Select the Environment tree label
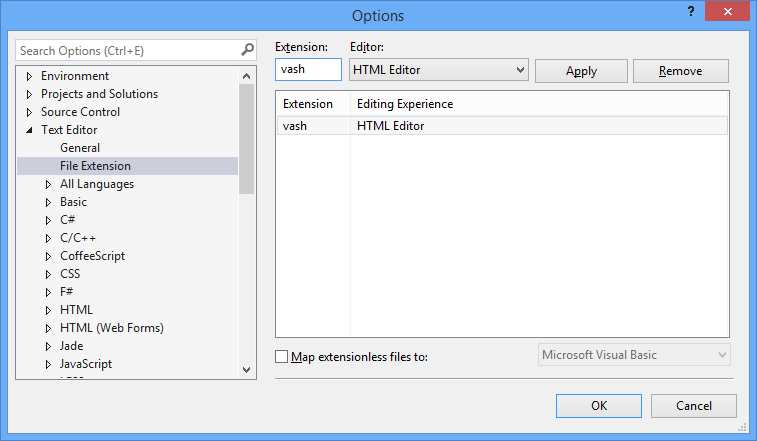Viewport: 757px width, 441px height. click(75, 76)
